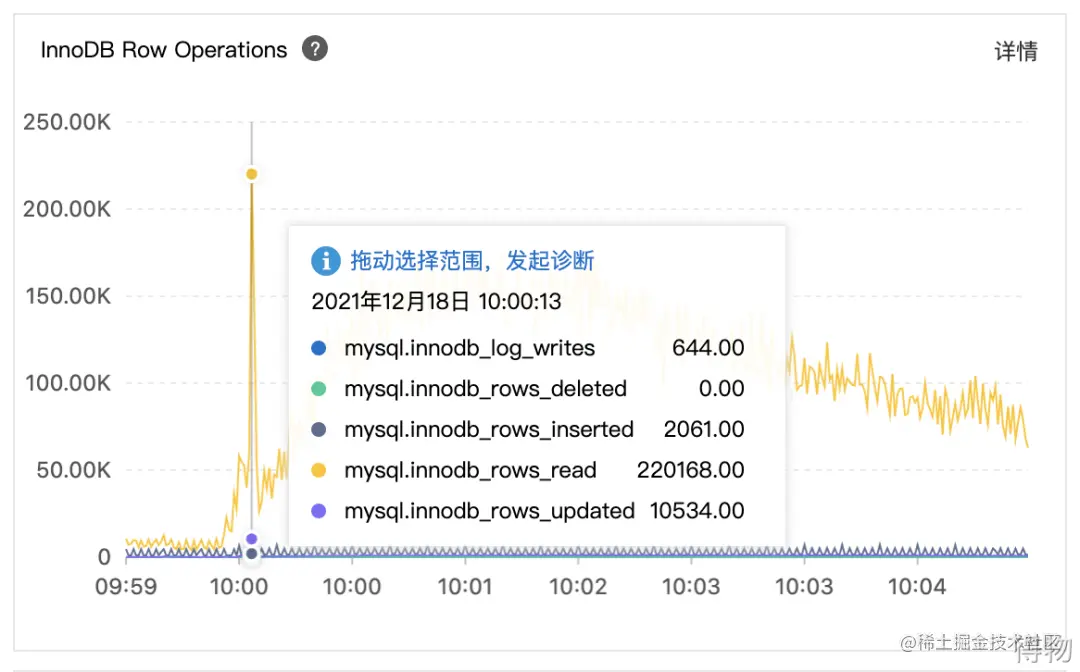Open the InnoDB Row Operations help icon
The height and width of the screenshot is (672, 1080).
314,48
